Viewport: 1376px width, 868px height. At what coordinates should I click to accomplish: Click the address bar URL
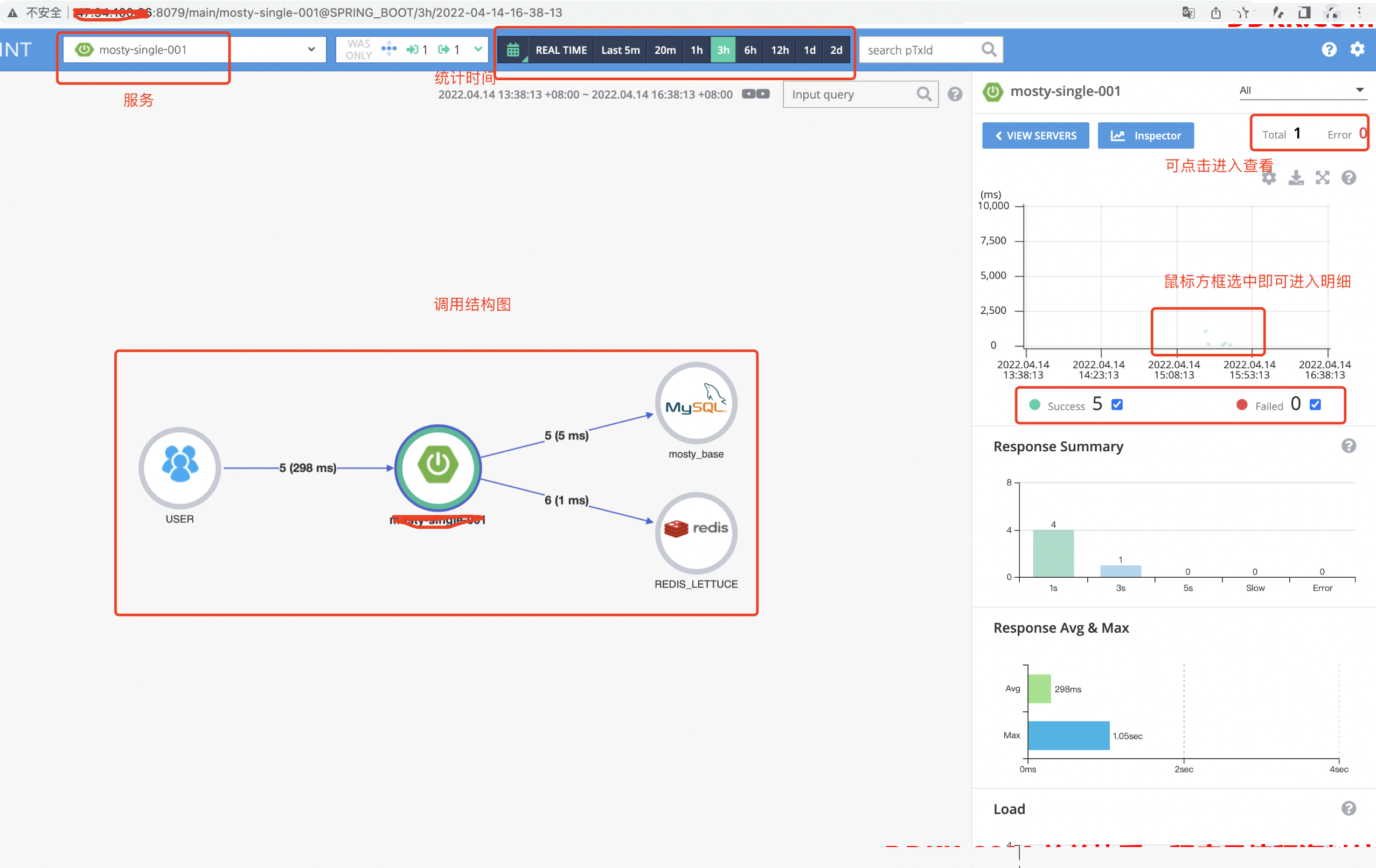coord(320,12)
